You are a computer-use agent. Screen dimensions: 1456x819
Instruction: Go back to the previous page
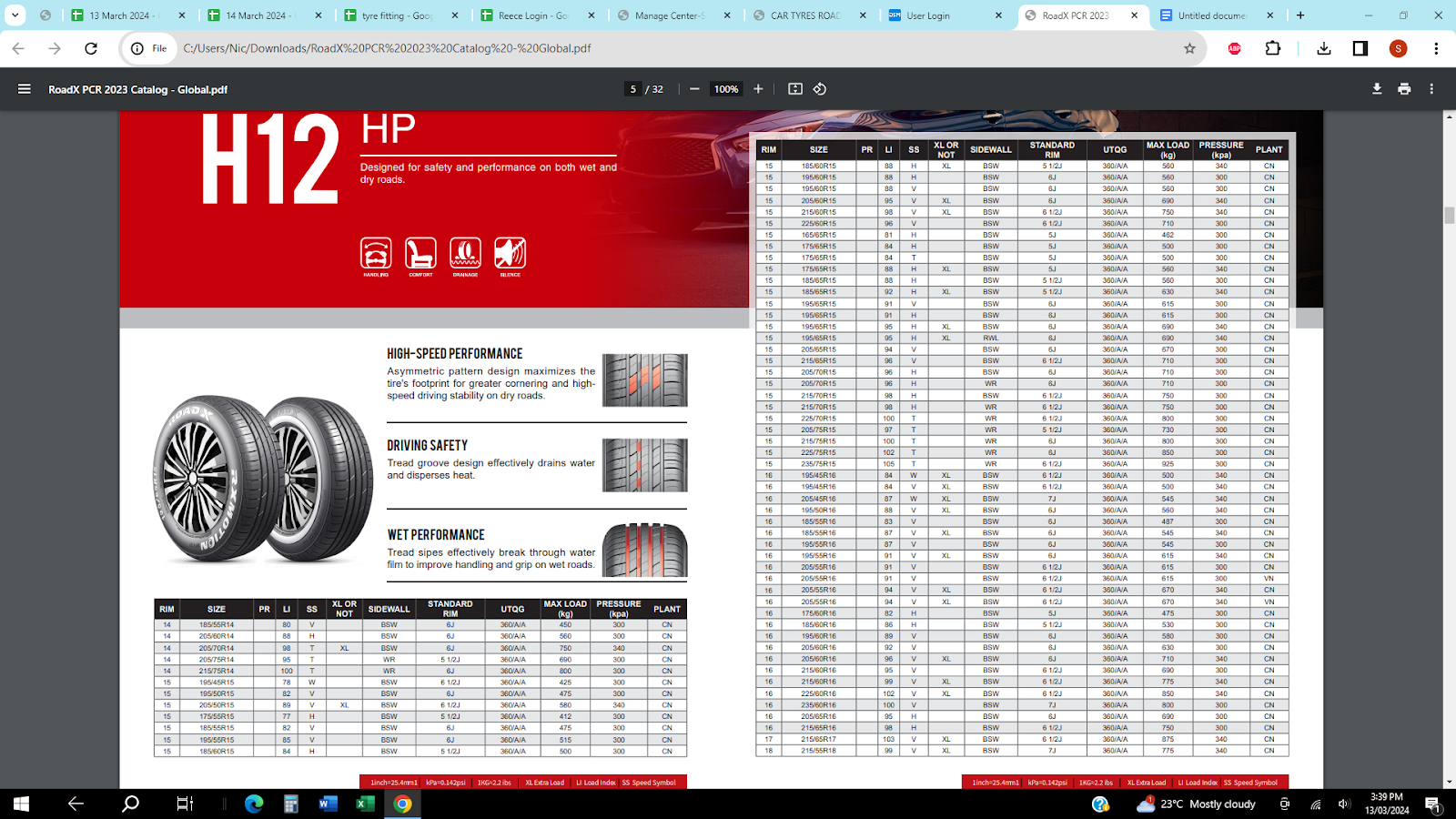tap(18, 48)
